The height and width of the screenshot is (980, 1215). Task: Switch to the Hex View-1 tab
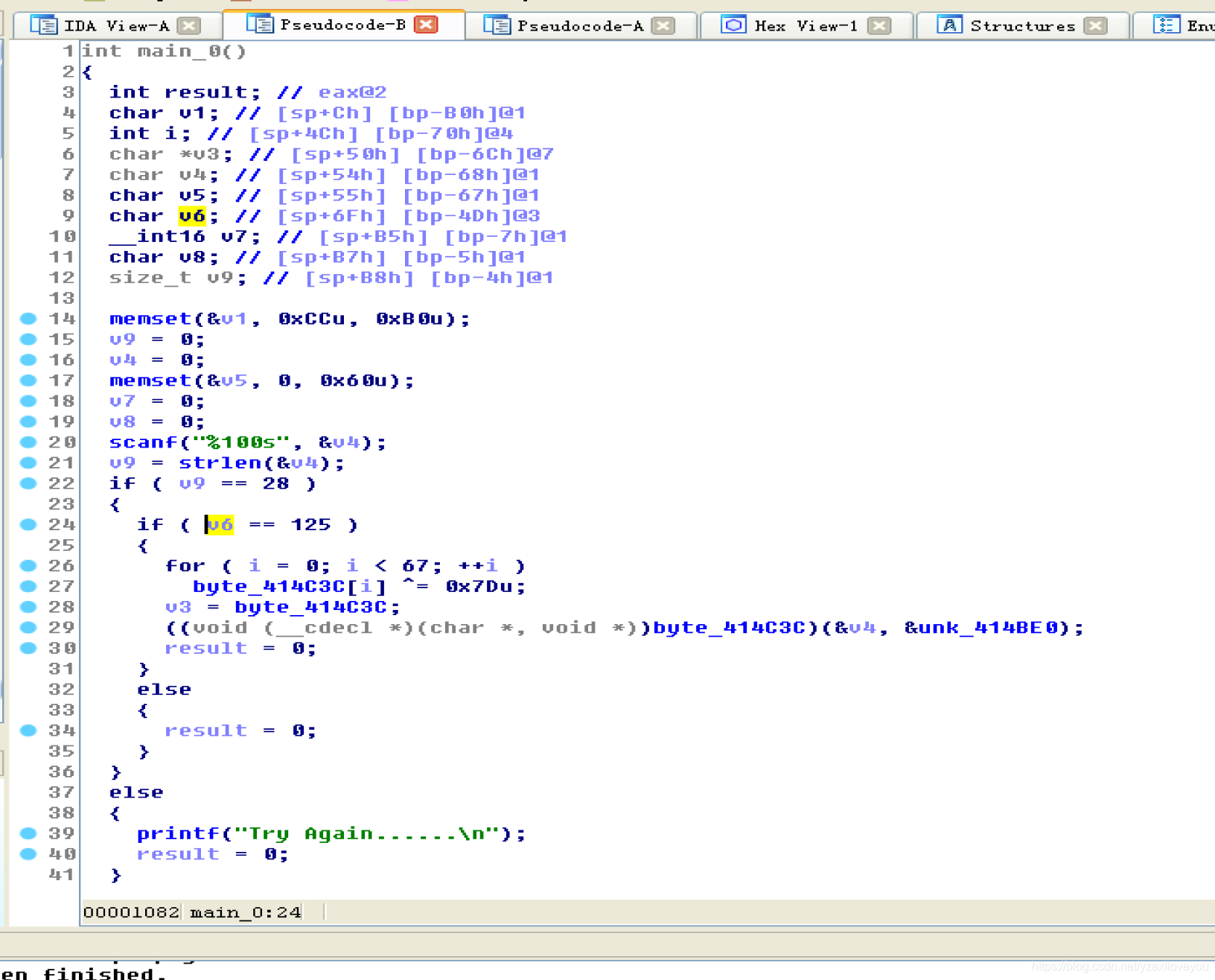point(806,26)
